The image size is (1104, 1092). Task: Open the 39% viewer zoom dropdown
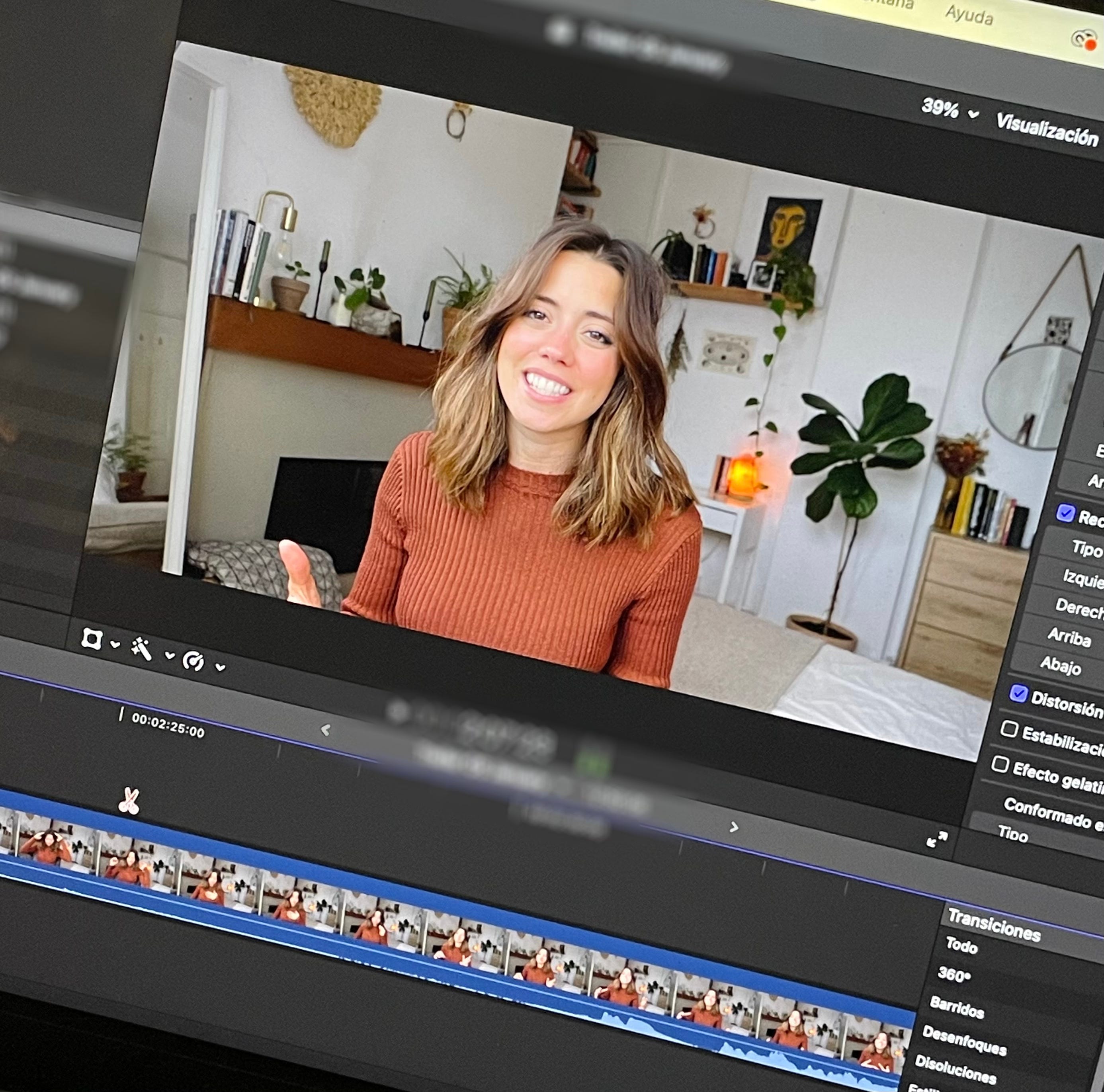950,109
